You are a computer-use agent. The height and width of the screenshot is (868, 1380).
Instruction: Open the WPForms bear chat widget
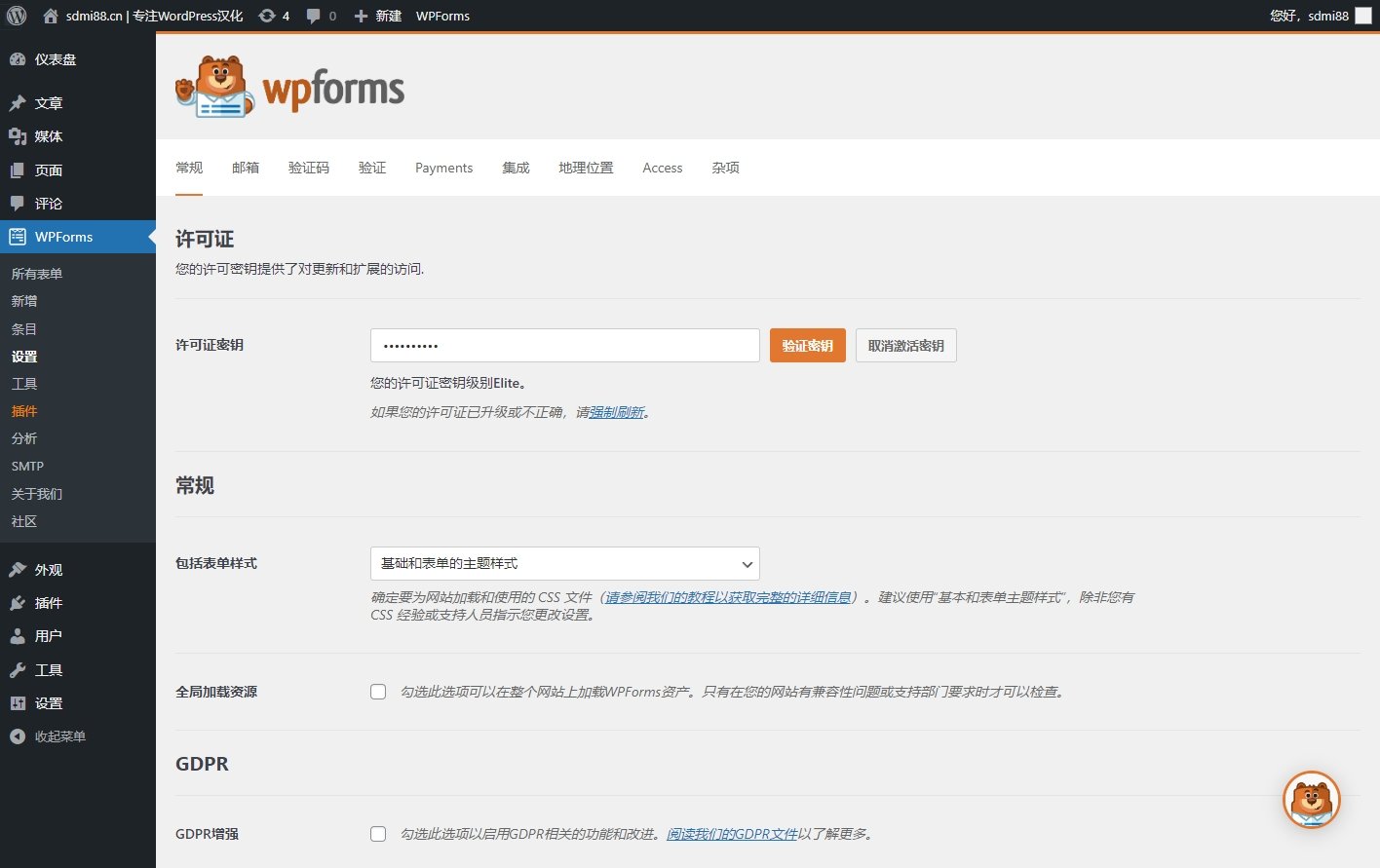point(1311,799)
